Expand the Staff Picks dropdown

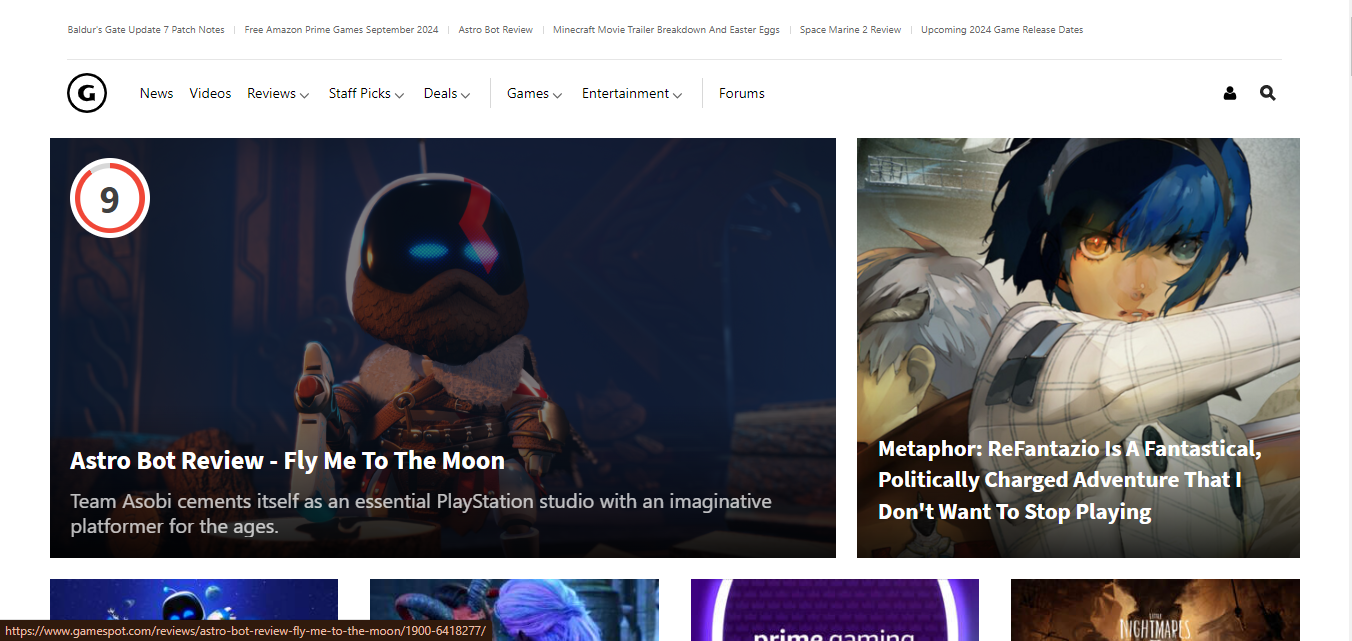tap(366, 93)
